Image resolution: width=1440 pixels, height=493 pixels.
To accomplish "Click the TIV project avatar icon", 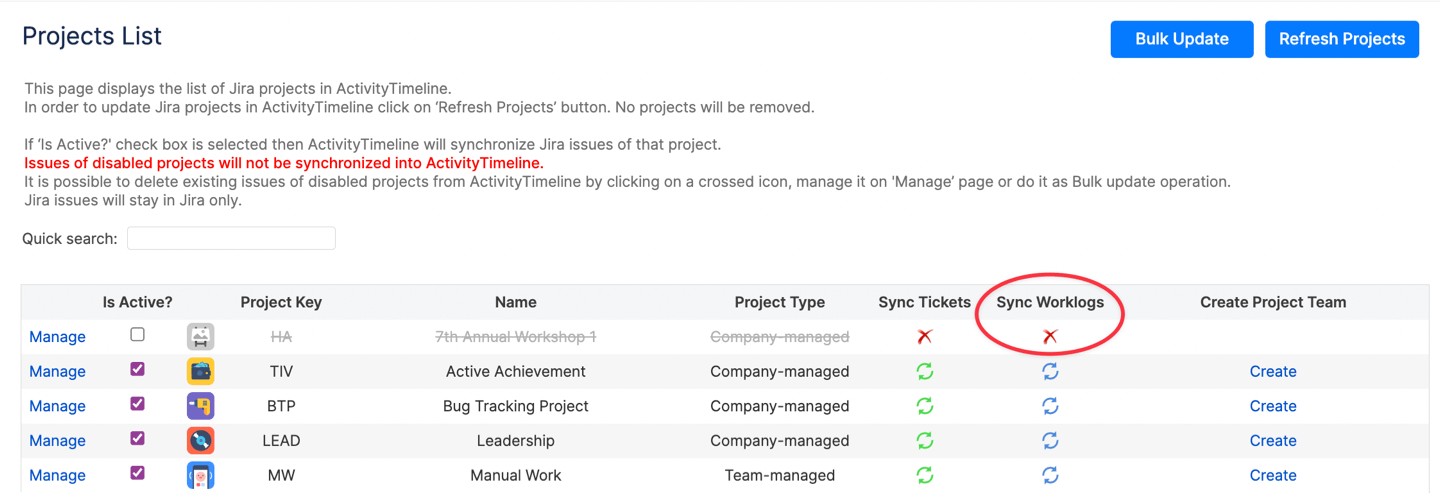I will click(x=201, y=372).
